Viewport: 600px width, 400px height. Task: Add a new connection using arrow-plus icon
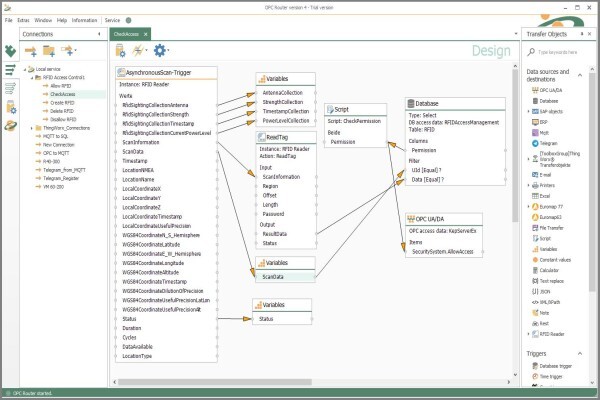point(31,51)
